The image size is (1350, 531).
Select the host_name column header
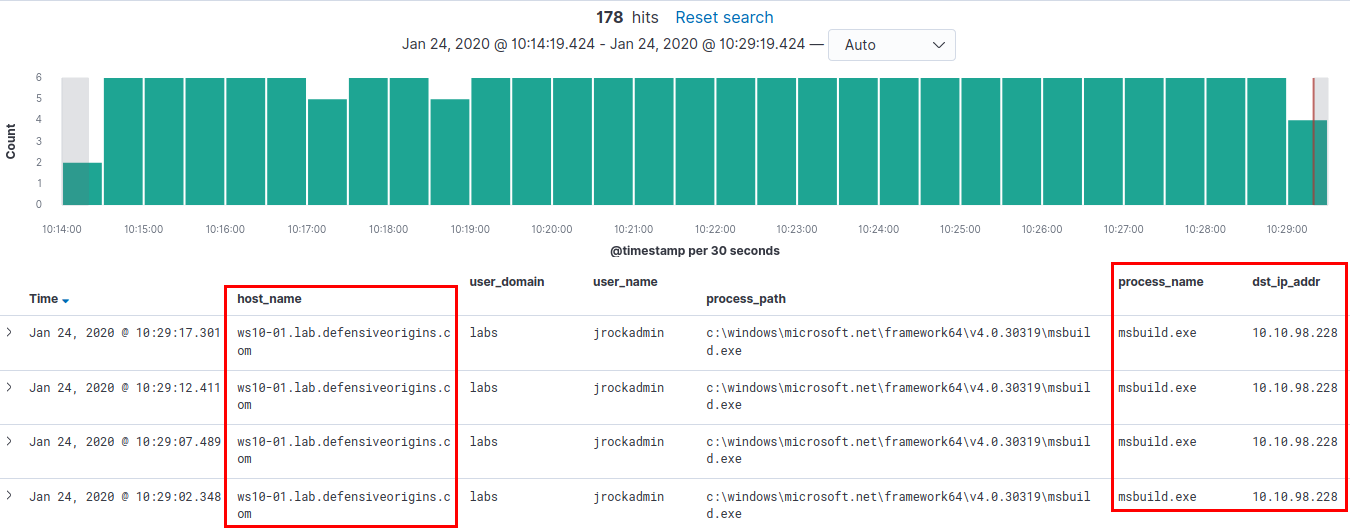pyautogui.click(x=269, y=298)
